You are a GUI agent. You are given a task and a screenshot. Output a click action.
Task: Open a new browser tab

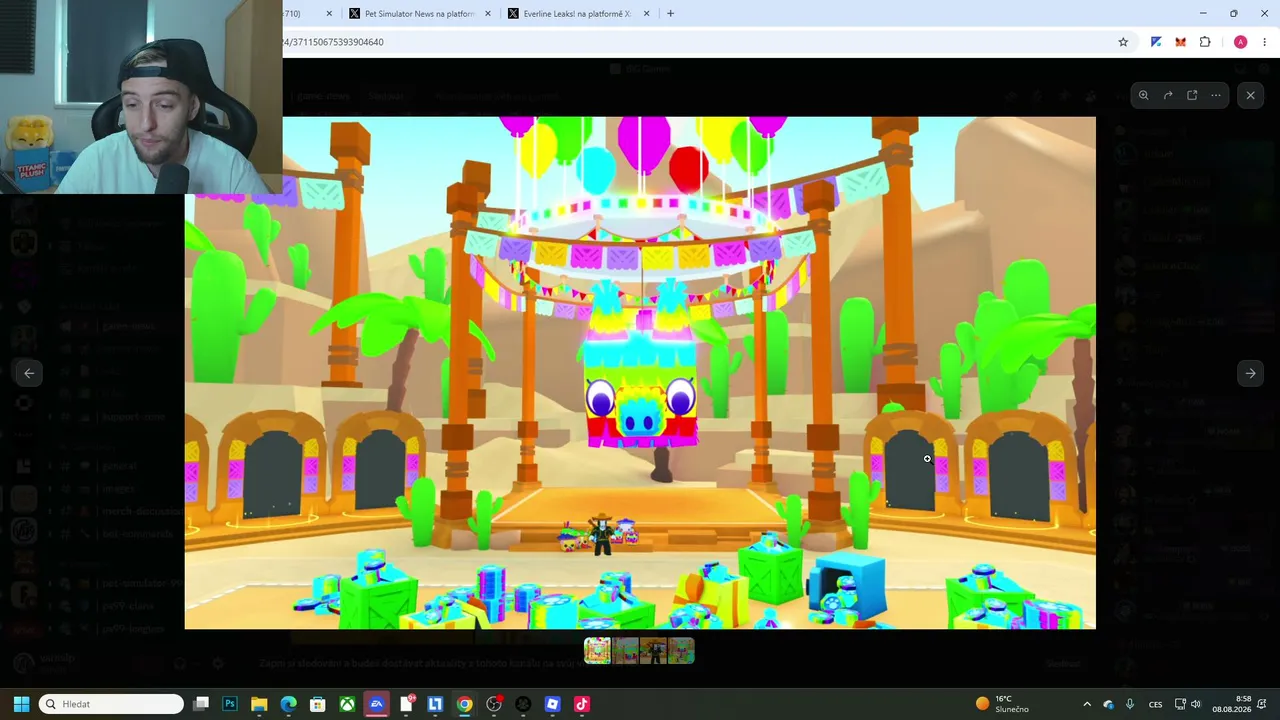tap(670, 14)
